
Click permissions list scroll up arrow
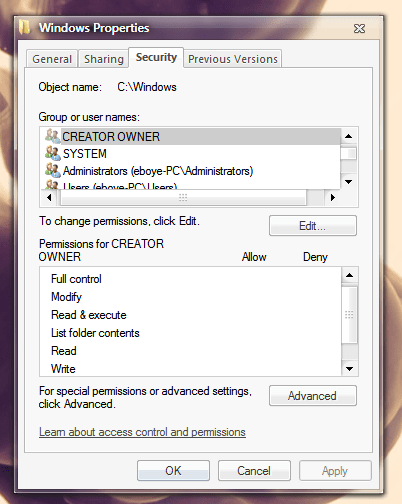(x=349, y=275)
